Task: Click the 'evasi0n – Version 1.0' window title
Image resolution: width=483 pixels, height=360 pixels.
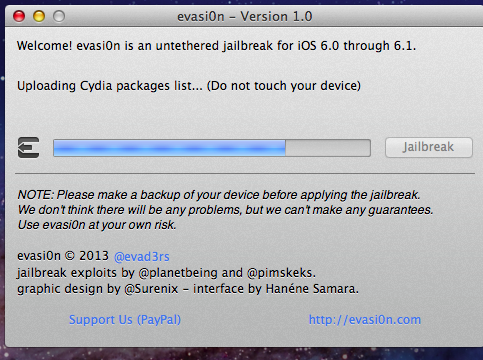Action: (245, 16)
